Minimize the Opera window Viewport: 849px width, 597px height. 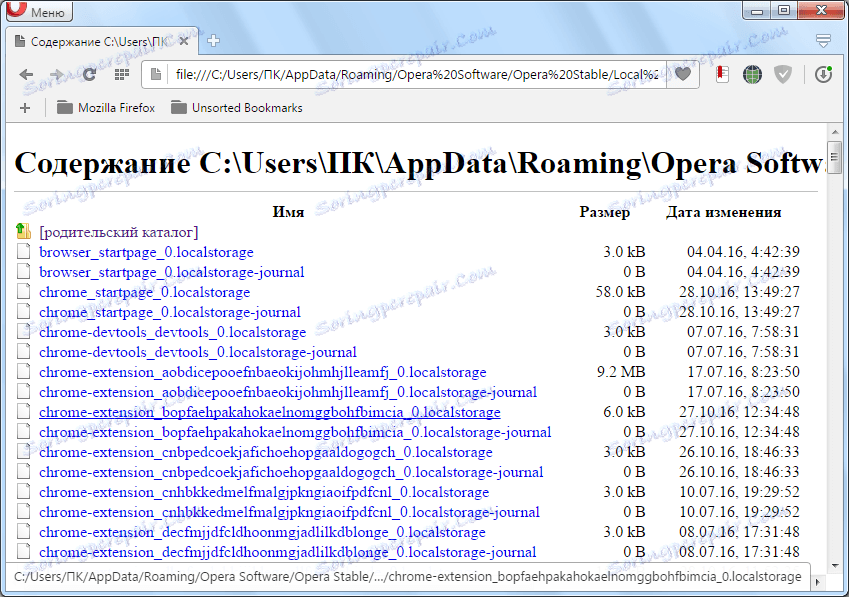[757, 10]
